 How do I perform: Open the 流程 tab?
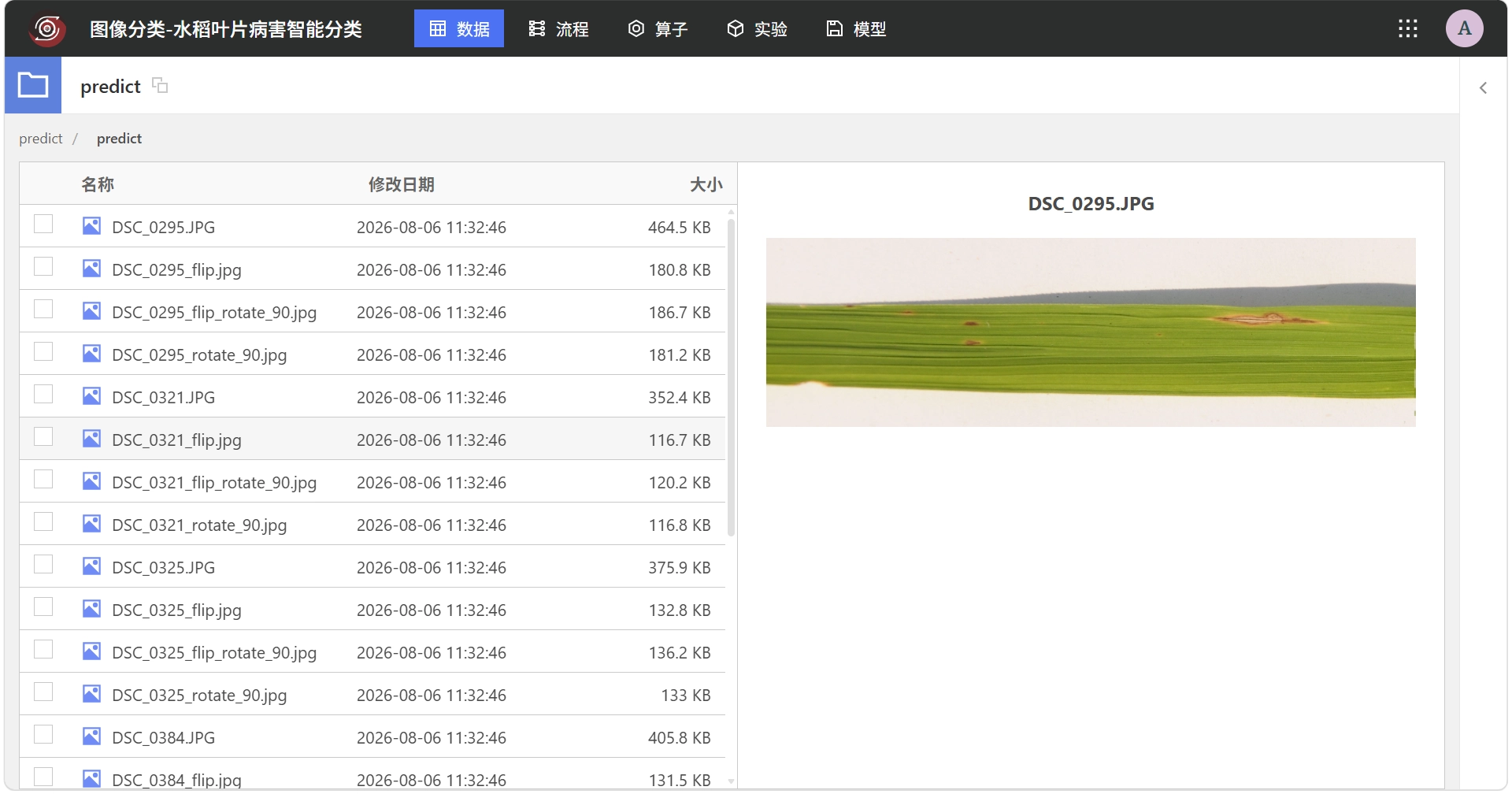pyautogui.click(x=558, y=28)
